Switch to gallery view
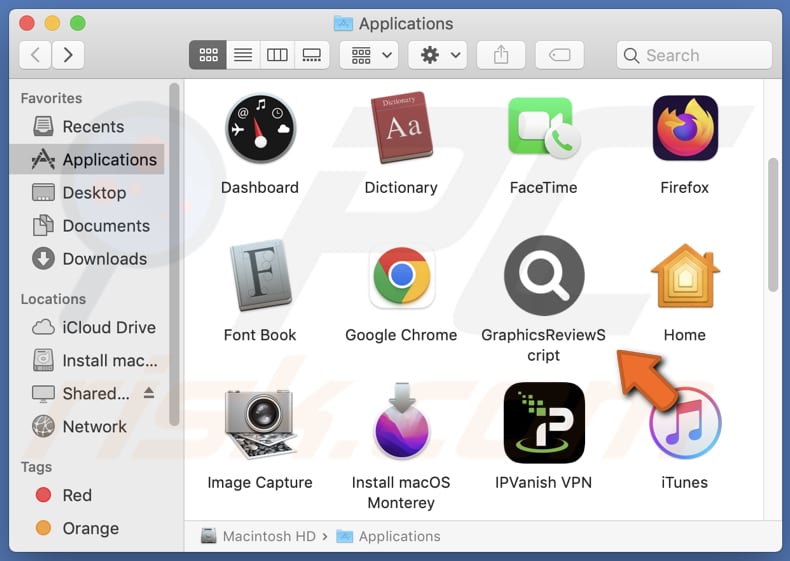The height and width of the screenshot is (561, 790). (x=312, y=54)
